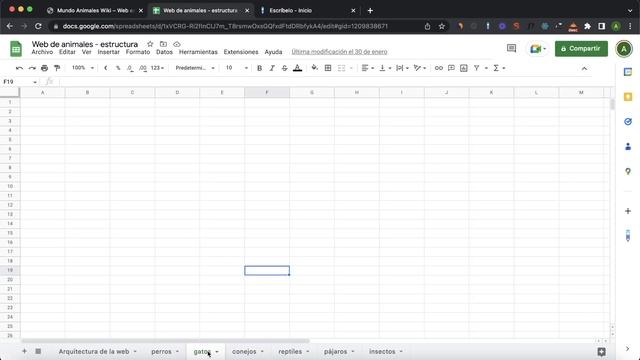The image size is (640, 360).
Task: Toggle strikethrough formatting
Action: (x=284, y=68)
